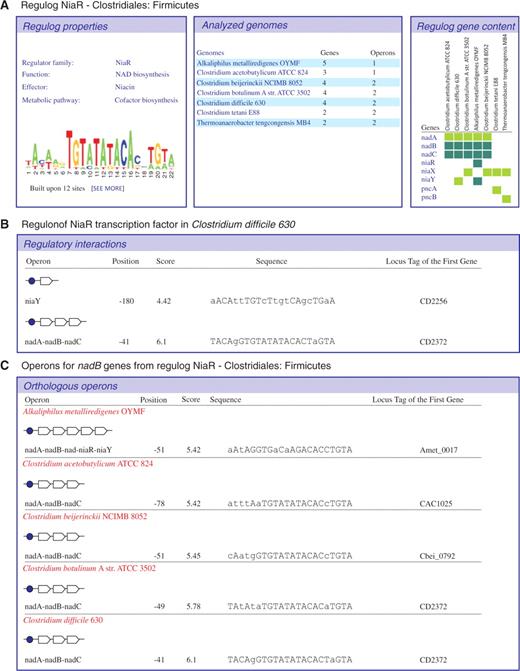This screenshot has width=520, height=671.
Task: Select score 4.42 in the niaY row
Action: 163,301
